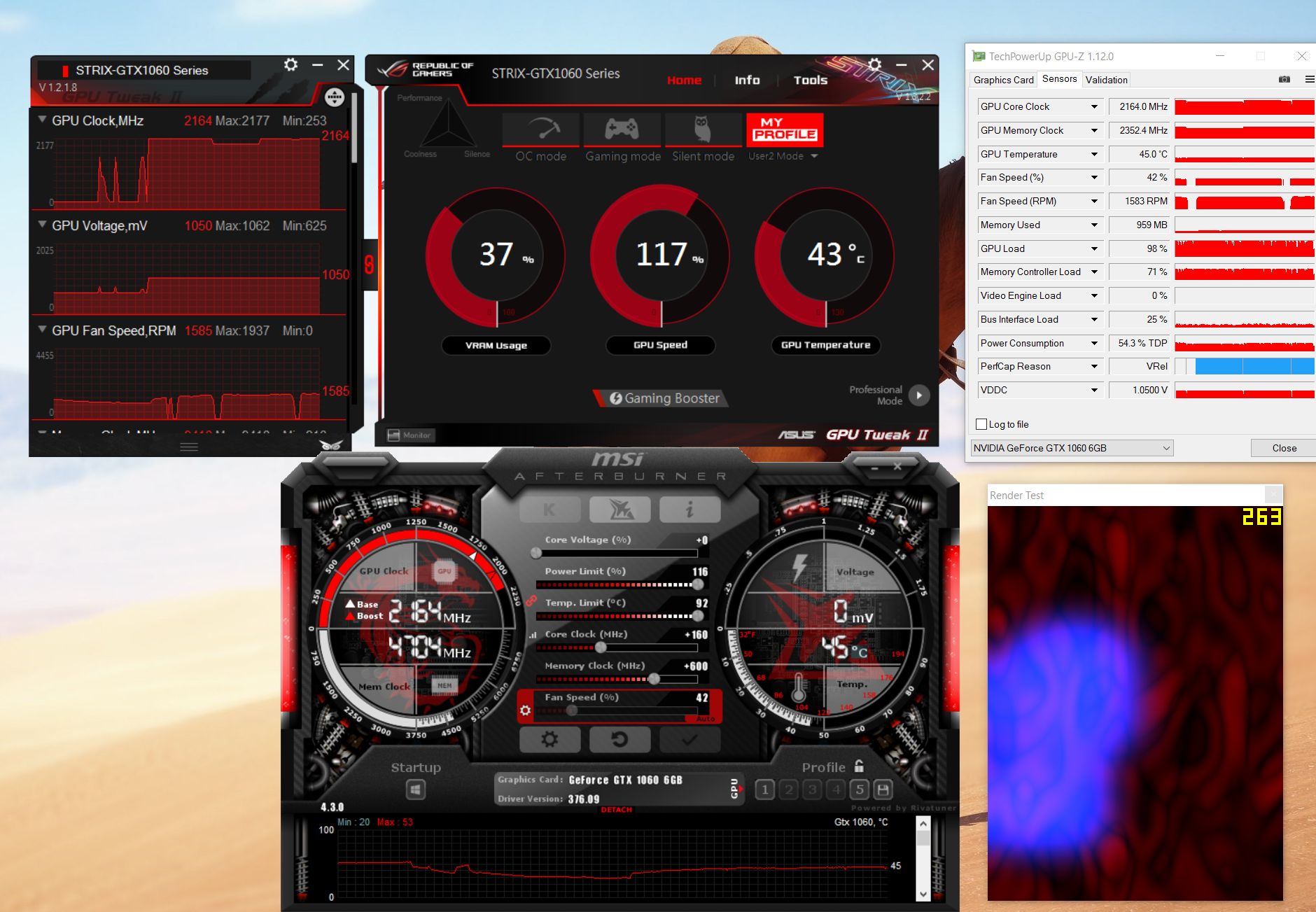Toggle power and temp limit link icon
The image size is (1316, 912).
(531, 601)
